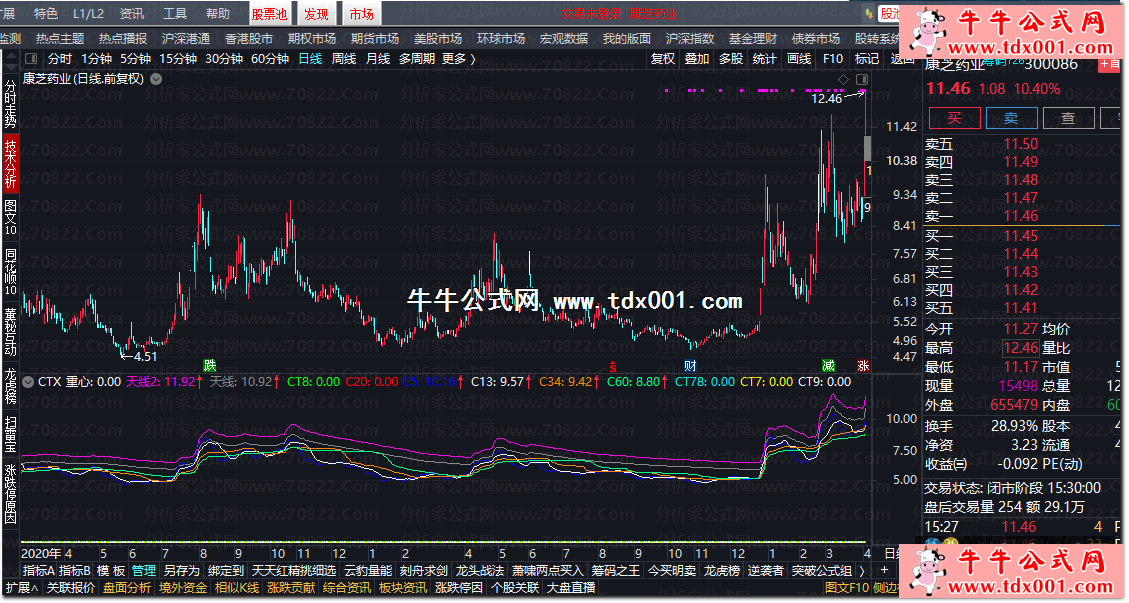Viewport: 1129px width, 603px height.
Task: Open the 关联报价 bottom tab
Action: (71, 588)
